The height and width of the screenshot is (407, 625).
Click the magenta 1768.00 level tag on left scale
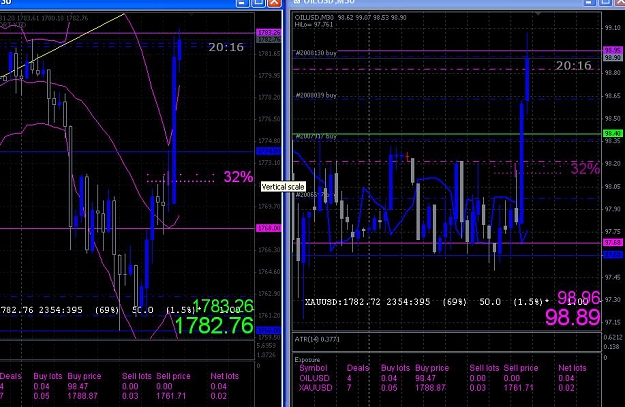[269, 228]
